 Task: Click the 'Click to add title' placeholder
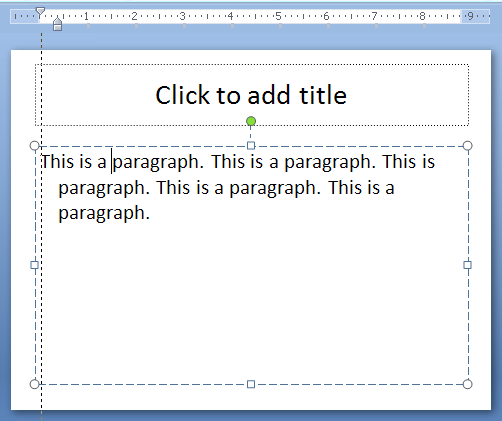tap(251, 95)
